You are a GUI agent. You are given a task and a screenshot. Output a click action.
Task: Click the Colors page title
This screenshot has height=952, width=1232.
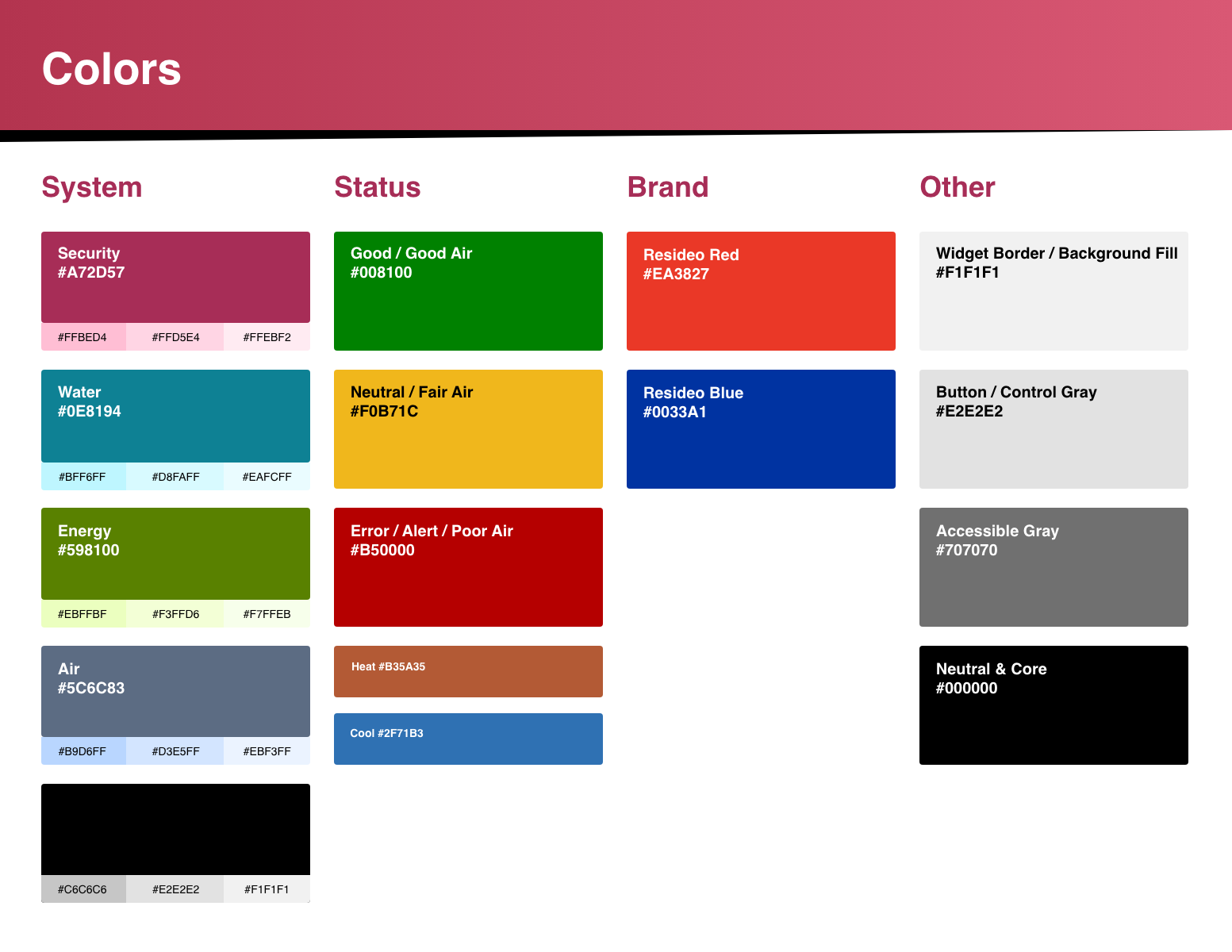point(111,69)
